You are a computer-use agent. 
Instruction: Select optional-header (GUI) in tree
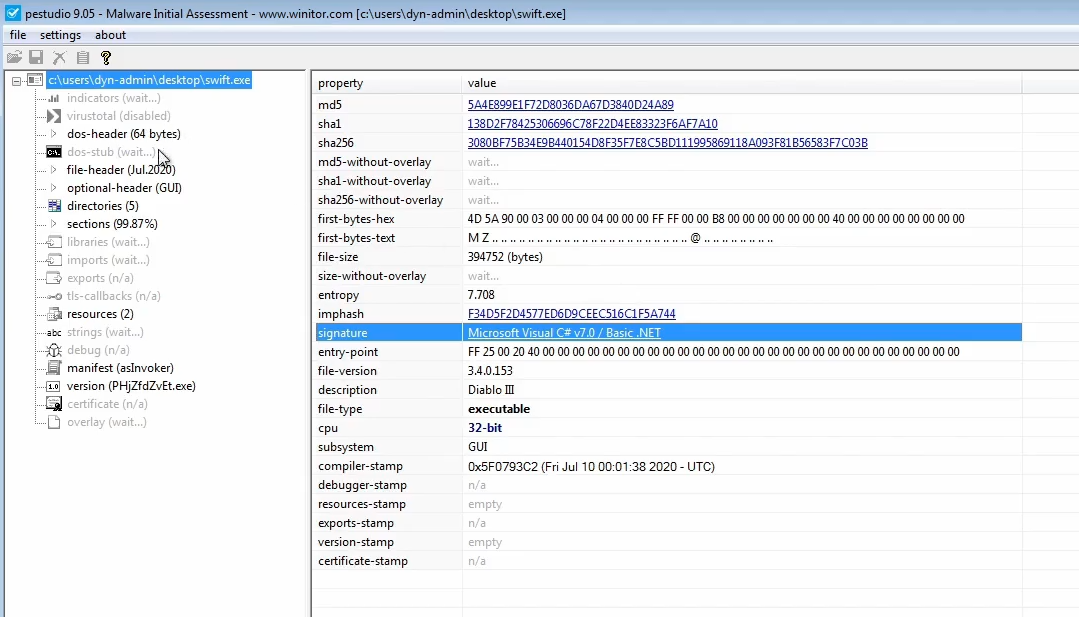[x=125, y=188]
